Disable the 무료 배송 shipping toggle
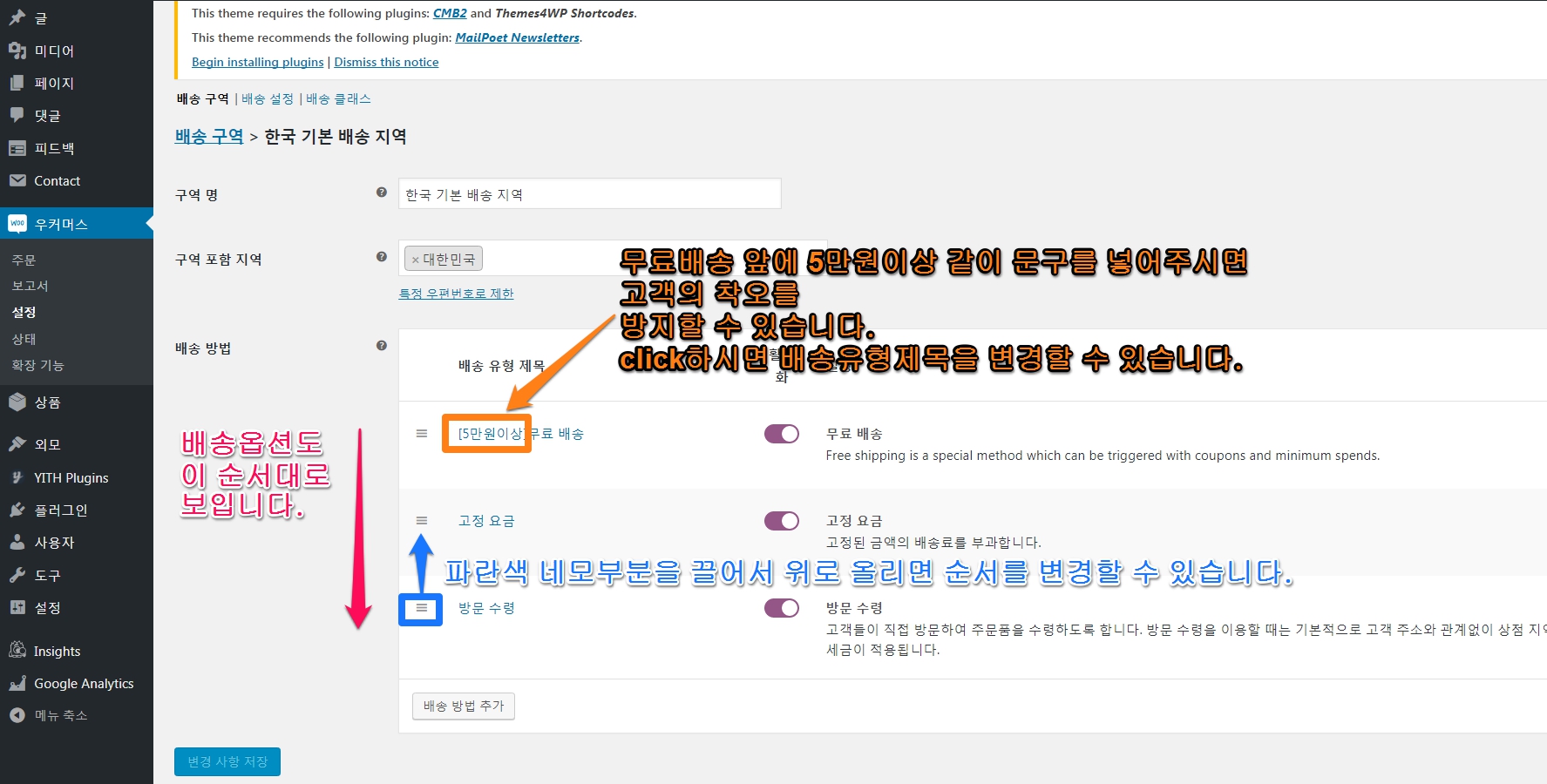This screenshot has height=784, width=1547. click(781, 434)
